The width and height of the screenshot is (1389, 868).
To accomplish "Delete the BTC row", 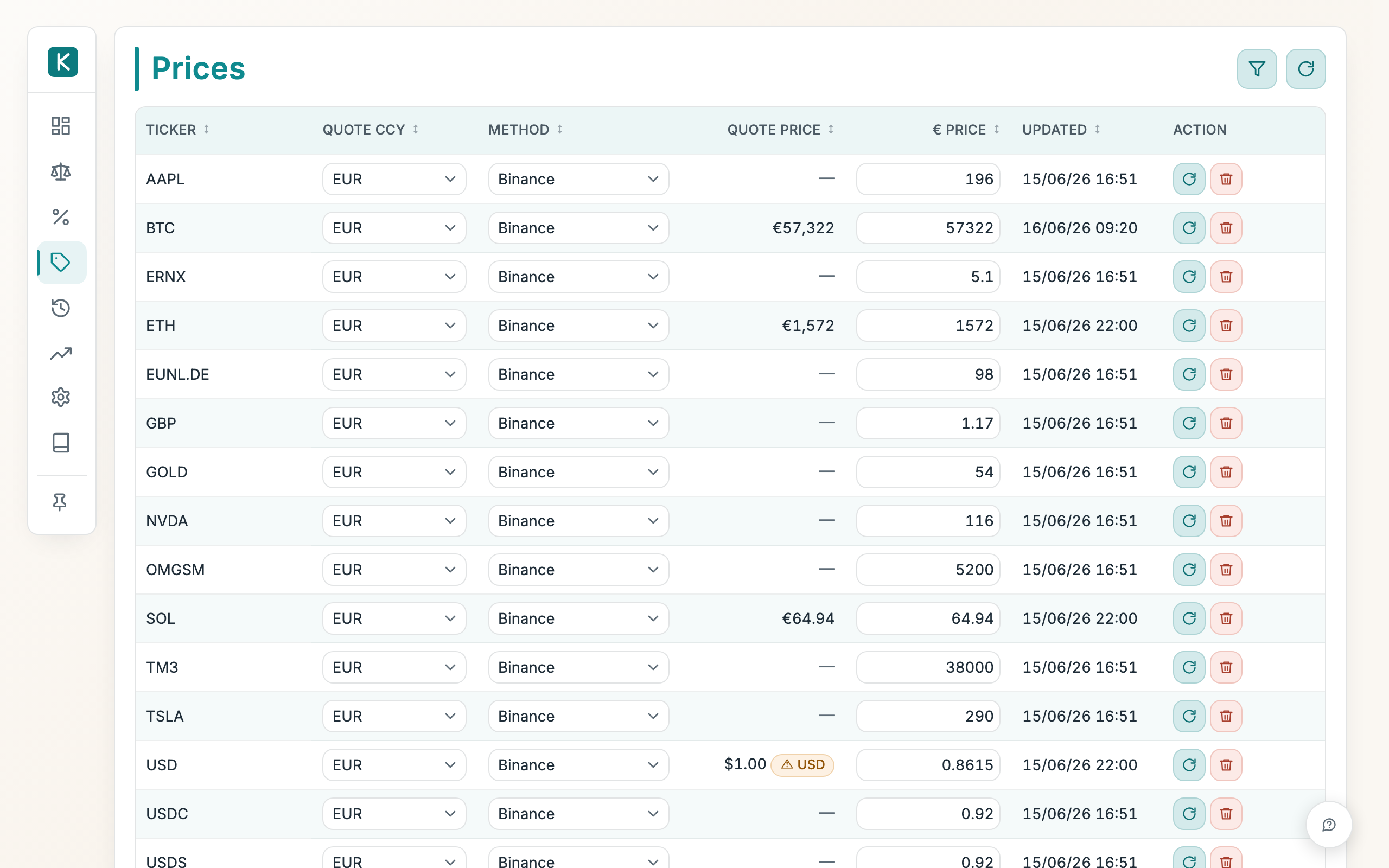I will [1226, 228].
